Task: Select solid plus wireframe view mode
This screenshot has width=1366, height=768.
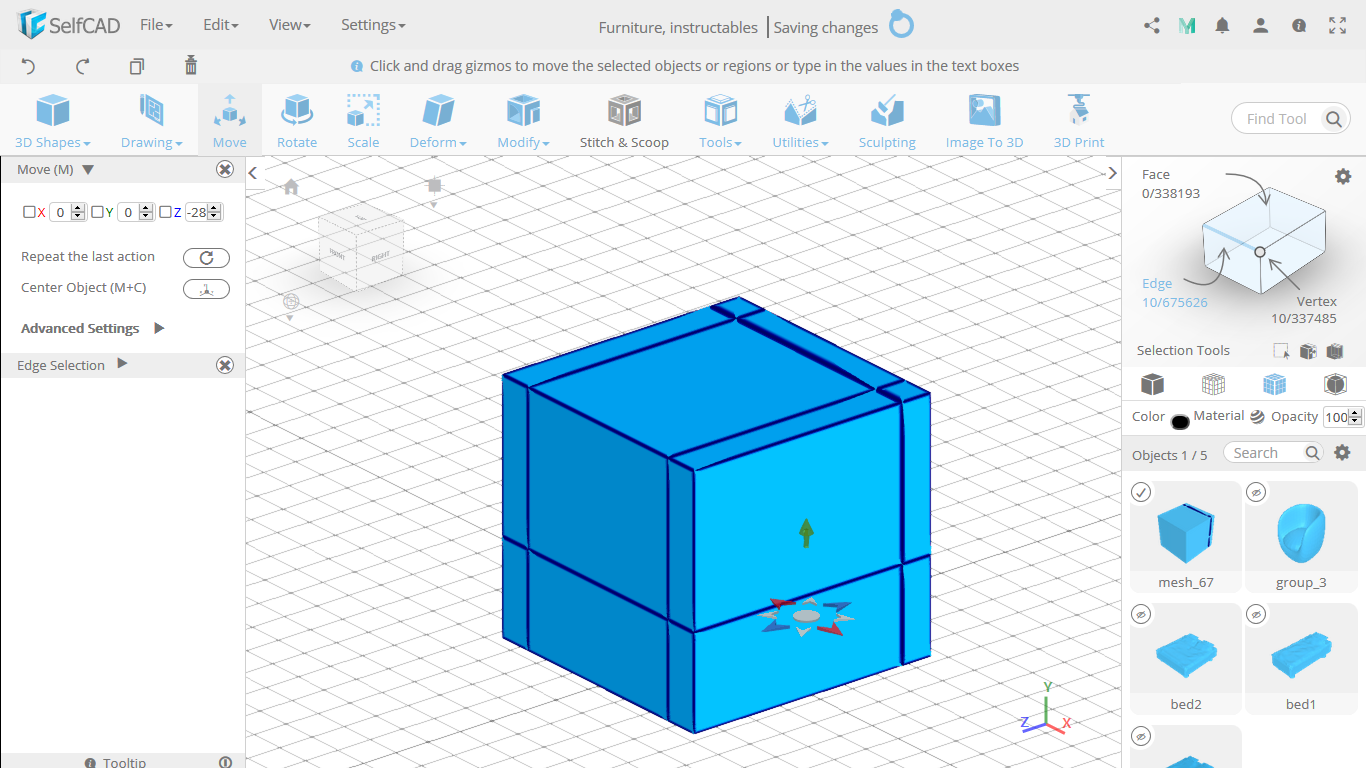Action: pyautogui.click(x=1274, y=384)
